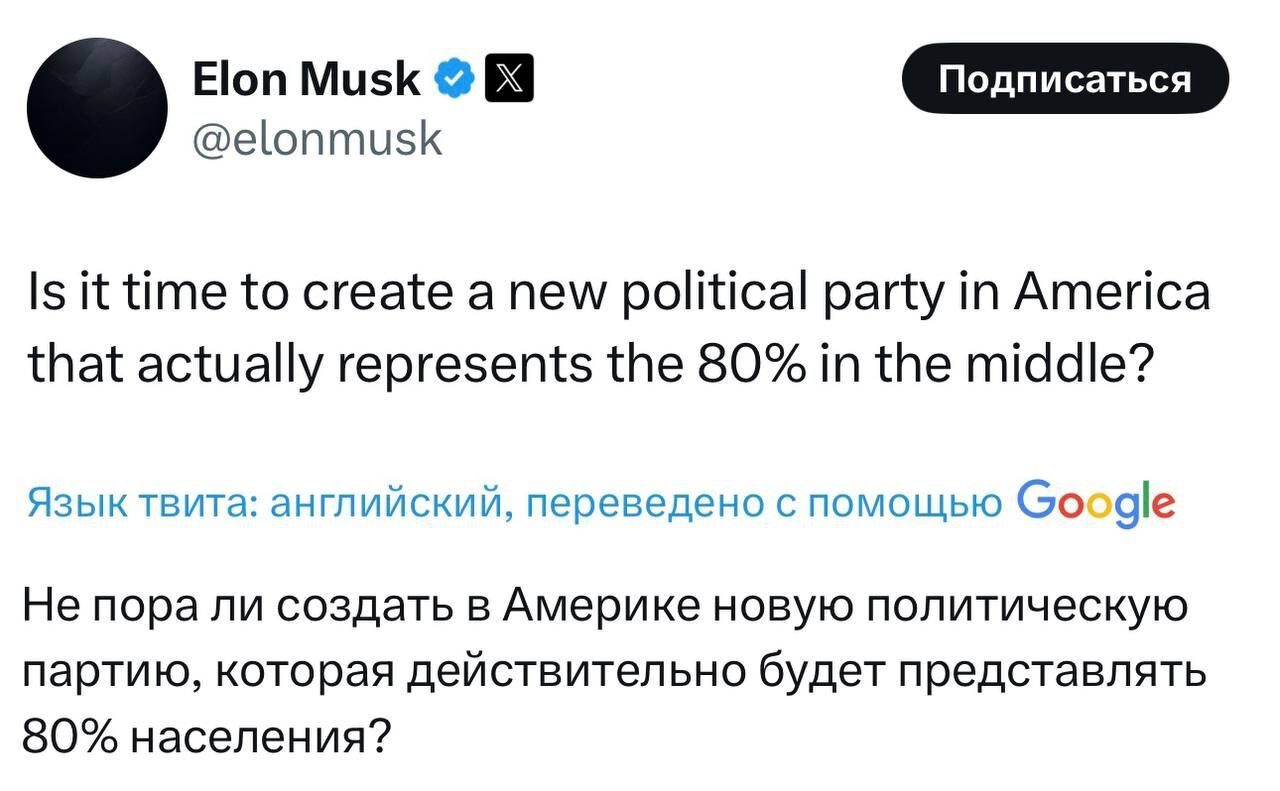Open the @elonmusk handle link
Viewport: 1280px width, 791px height.
[317, 139]
